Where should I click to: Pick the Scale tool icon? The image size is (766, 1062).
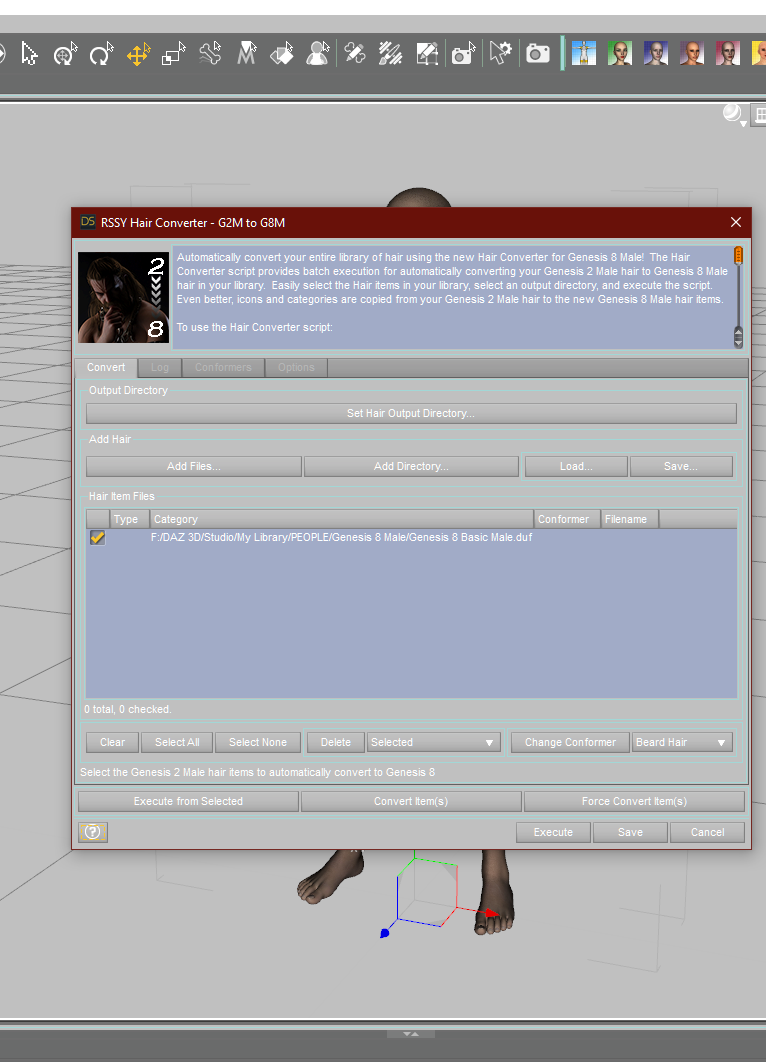click(174, 54)
